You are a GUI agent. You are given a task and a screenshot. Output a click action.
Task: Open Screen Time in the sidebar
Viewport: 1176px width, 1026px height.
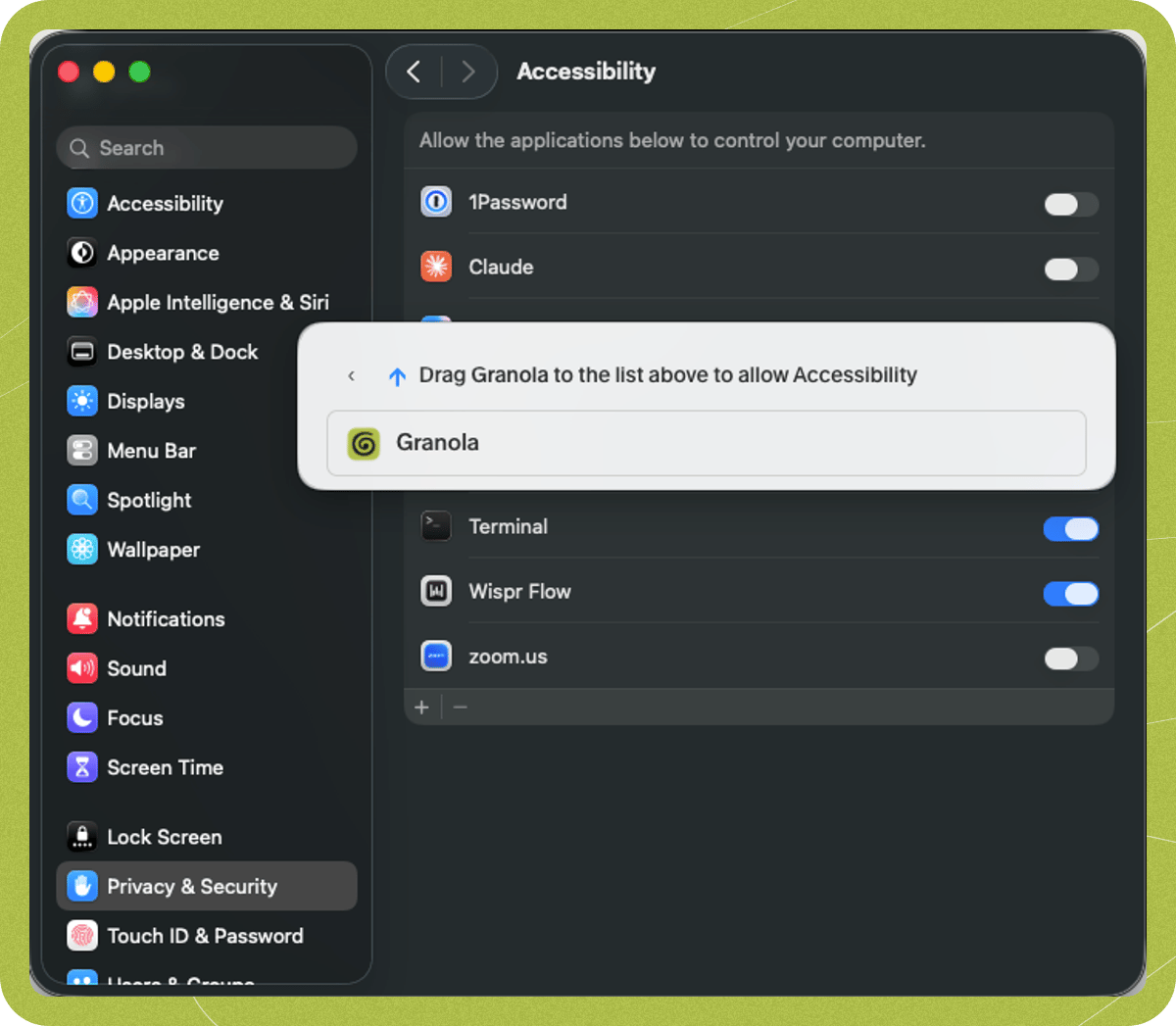point(207,767)
